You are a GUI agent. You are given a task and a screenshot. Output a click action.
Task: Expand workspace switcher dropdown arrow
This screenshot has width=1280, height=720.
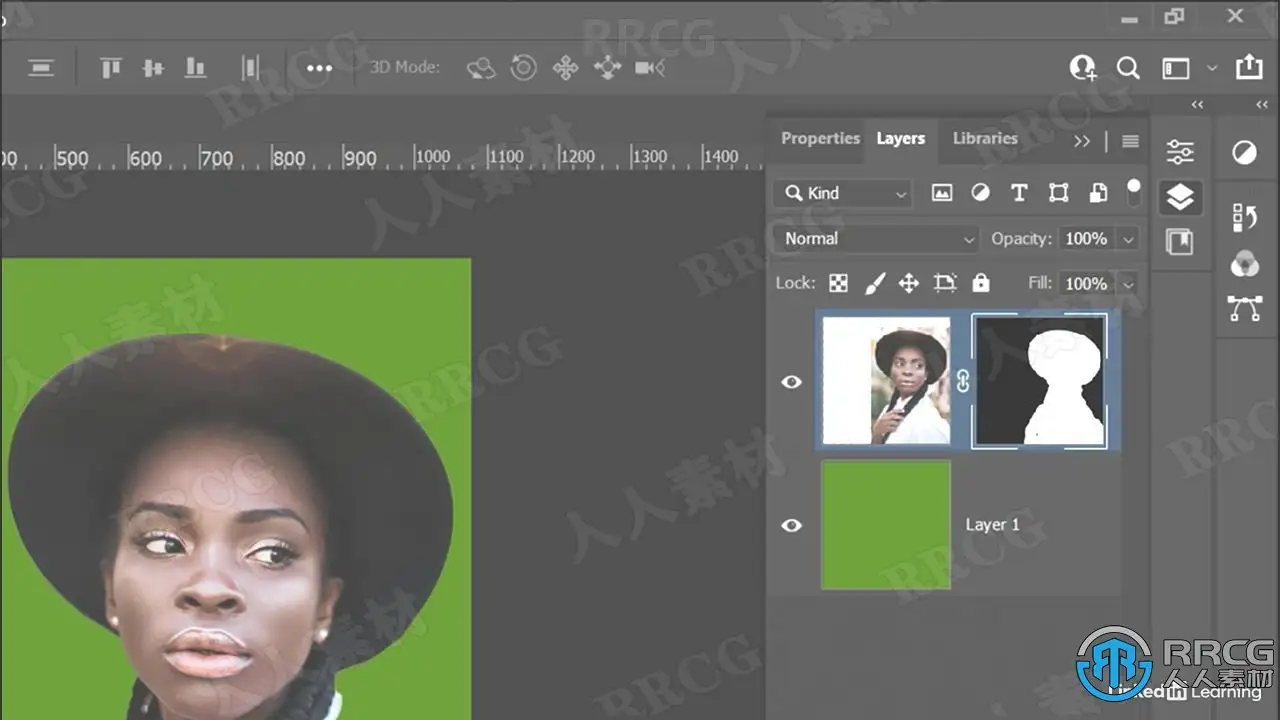click(x=1212, y=68)
